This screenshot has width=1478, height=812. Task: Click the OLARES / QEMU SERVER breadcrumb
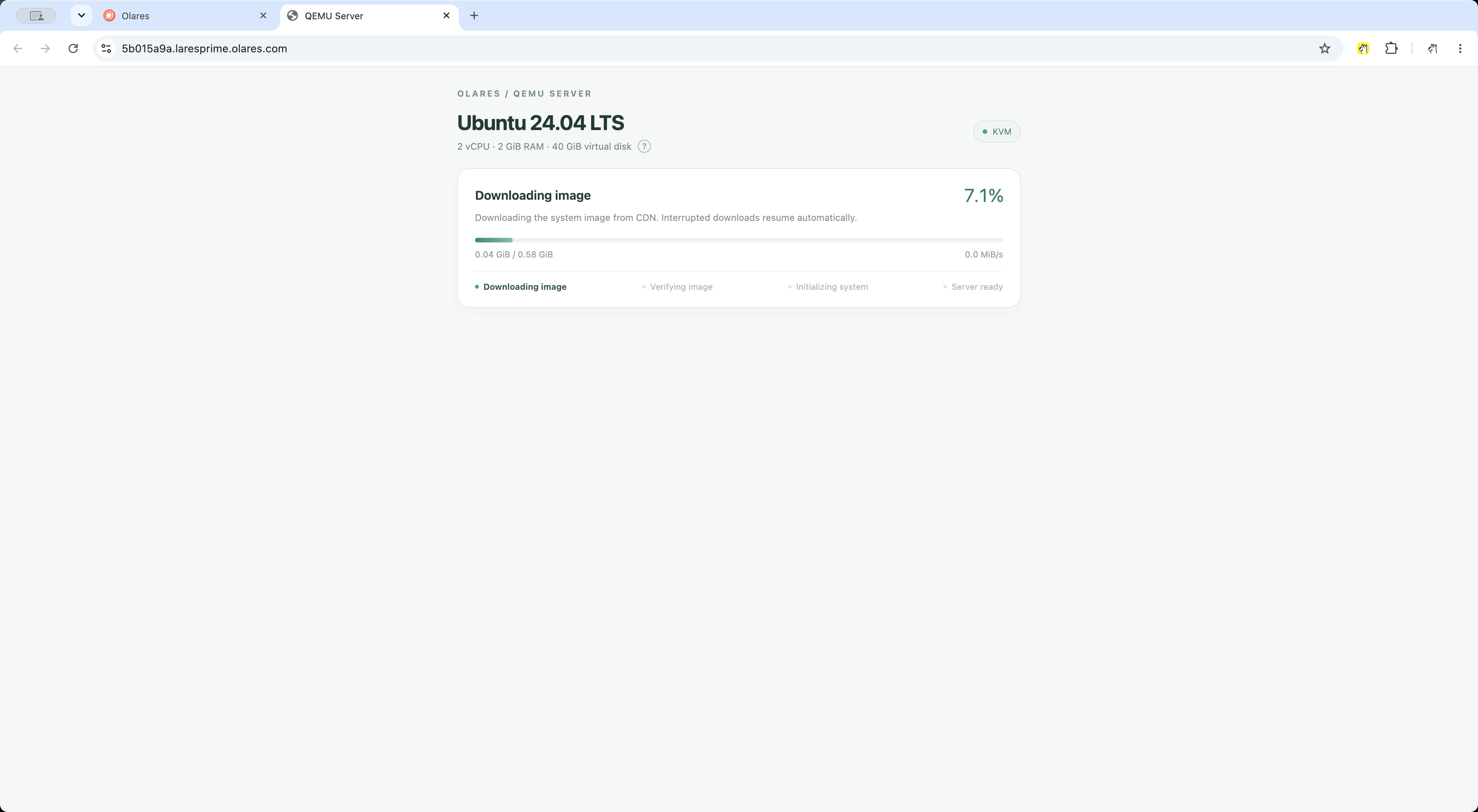point(524,94)
